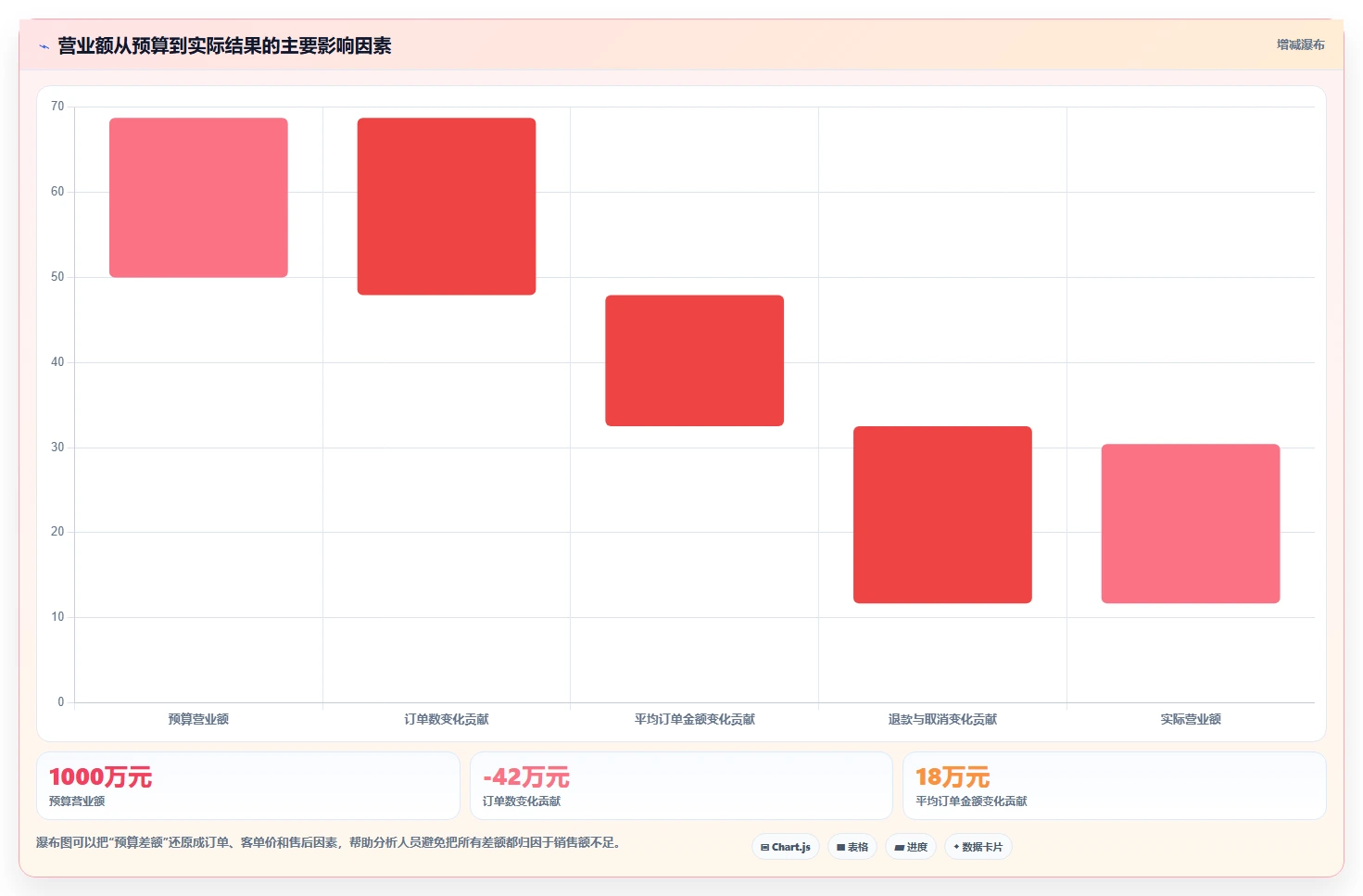Click the footer note starting 瀑布图可以把
This screenshot has height=896, width=1363.
pos(328,843)
